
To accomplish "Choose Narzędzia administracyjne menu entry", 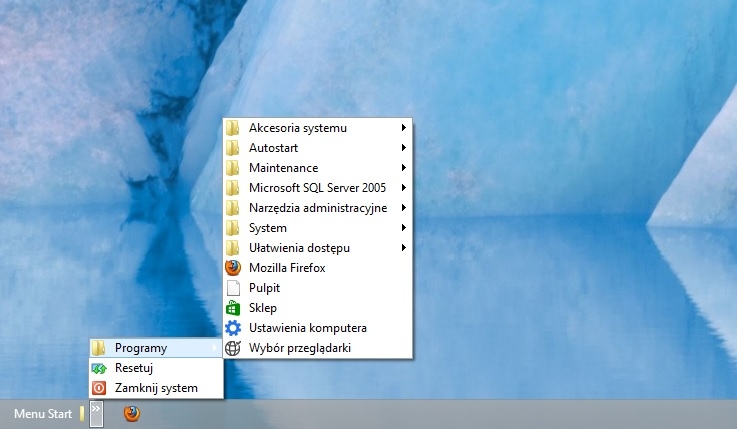I will [318, 208].
